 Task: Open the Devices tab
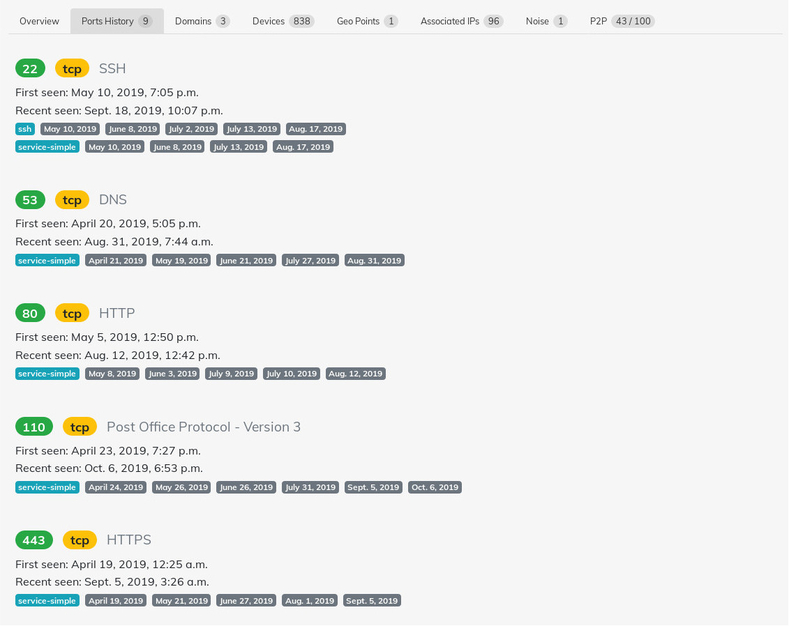pos(283,21)
